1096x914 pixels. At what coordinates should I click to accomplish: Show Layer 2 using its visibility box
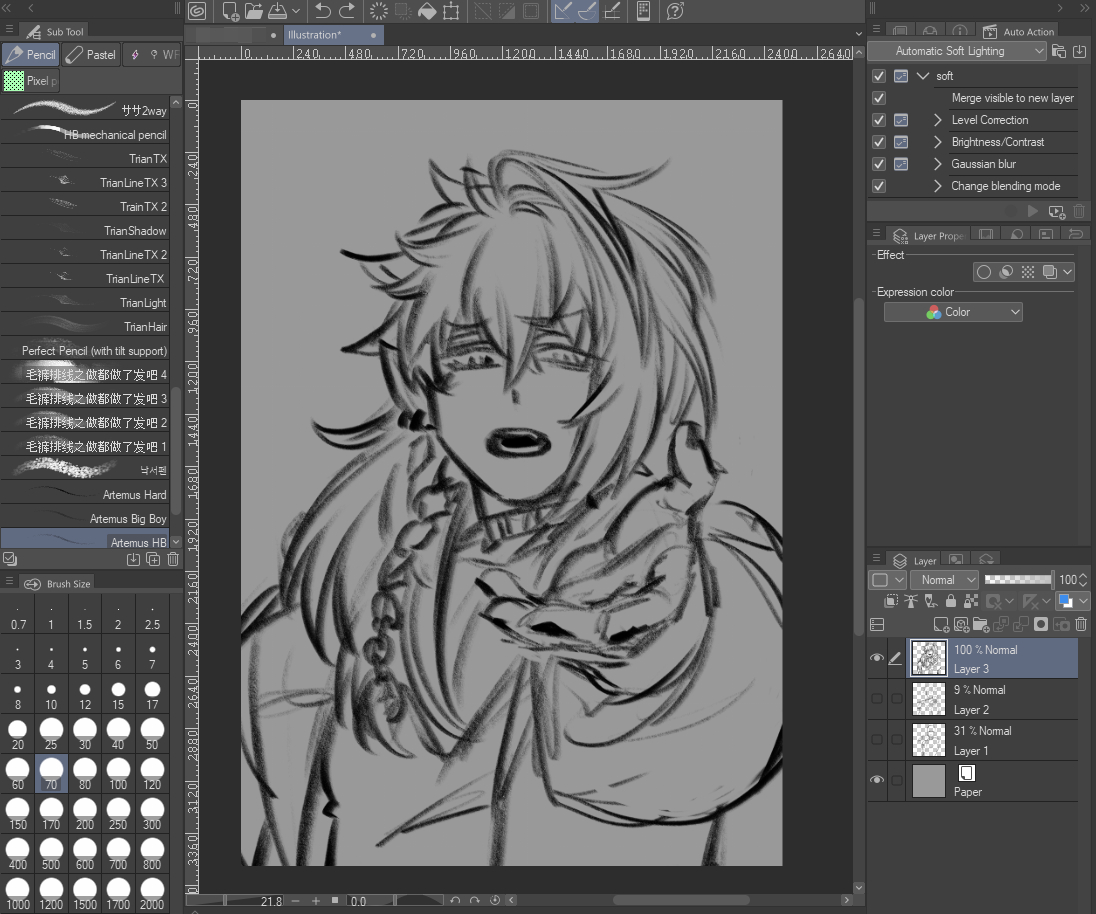(x=877, y=699)
